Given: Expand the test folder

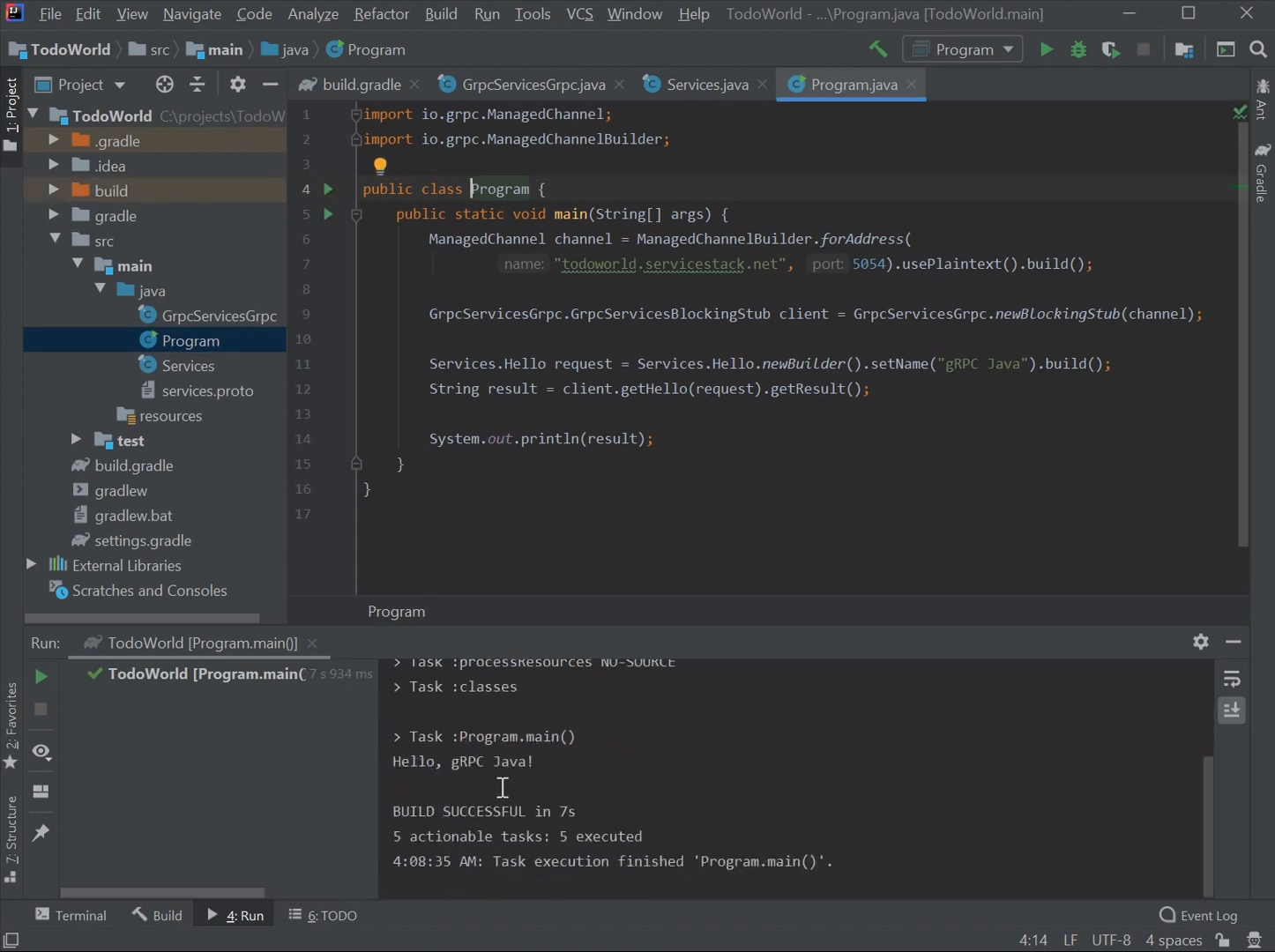Looking at the screenshot, I should coord(76,440).
